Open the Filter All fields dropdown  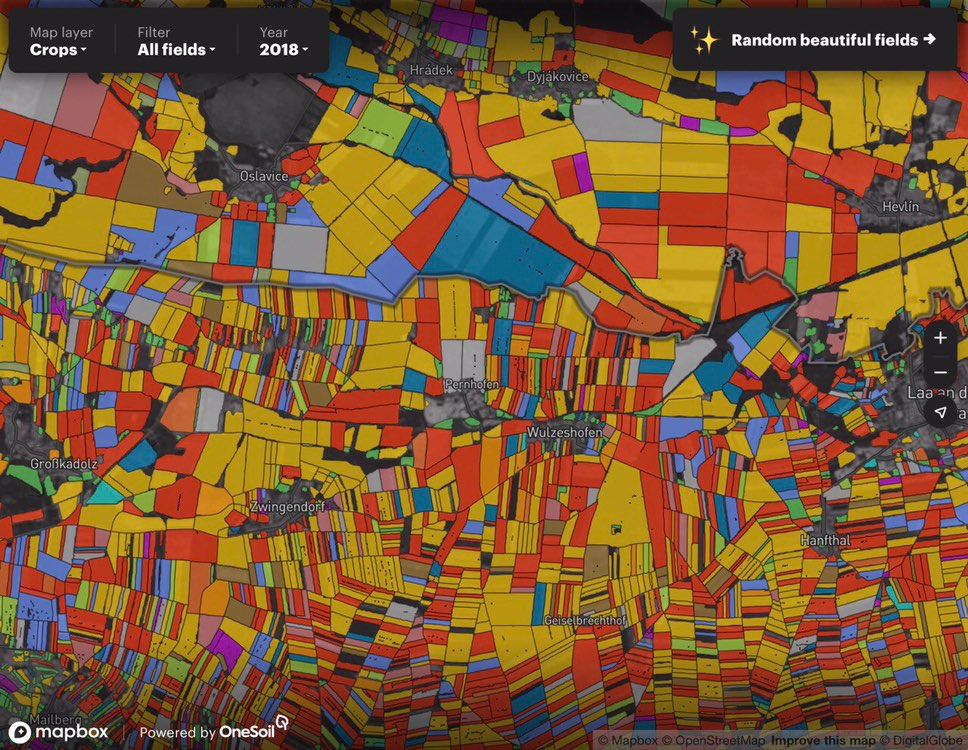[x=177, y=41]
